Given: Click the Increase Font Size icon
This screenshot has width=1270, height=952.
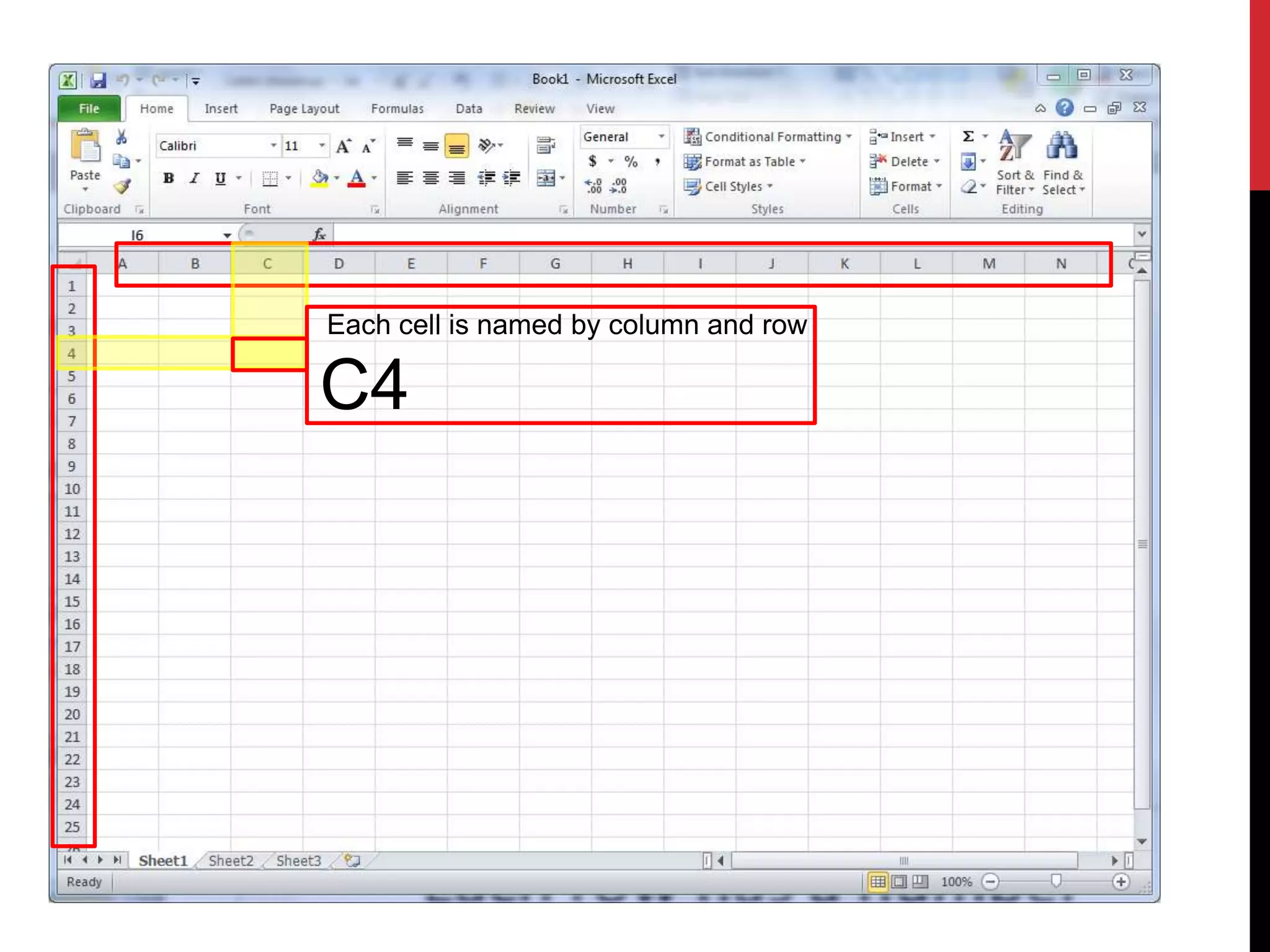Looking at the screenshot, I should tap(343, 146).
